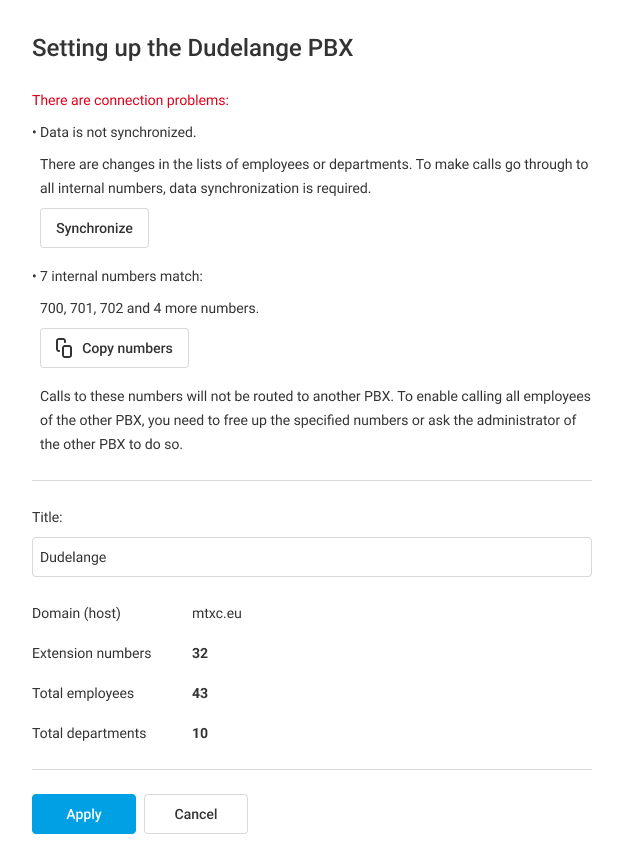The height and width of the screenshot is (866, 624).
Task: Select the department count value 10
Action: pyautogui.click(x=200, y=733)
